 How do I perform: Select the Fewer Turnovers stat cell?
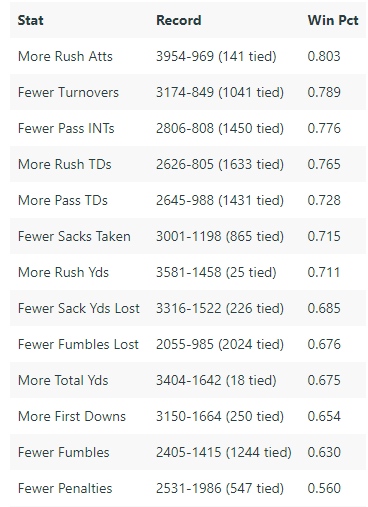point(68,92)
